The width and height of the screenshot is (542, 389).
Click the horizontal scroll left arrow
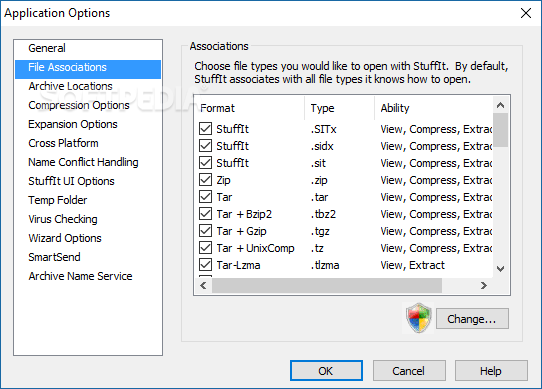click(203, 286)
